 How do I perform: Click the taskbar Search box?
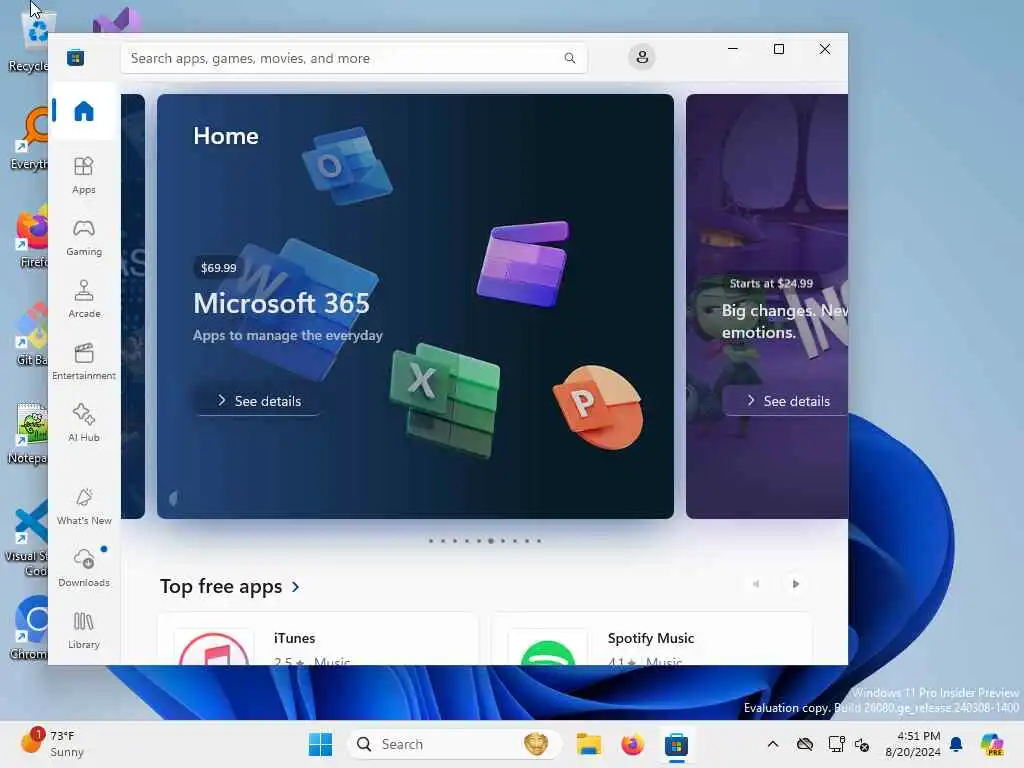click(x=455, y=744)
